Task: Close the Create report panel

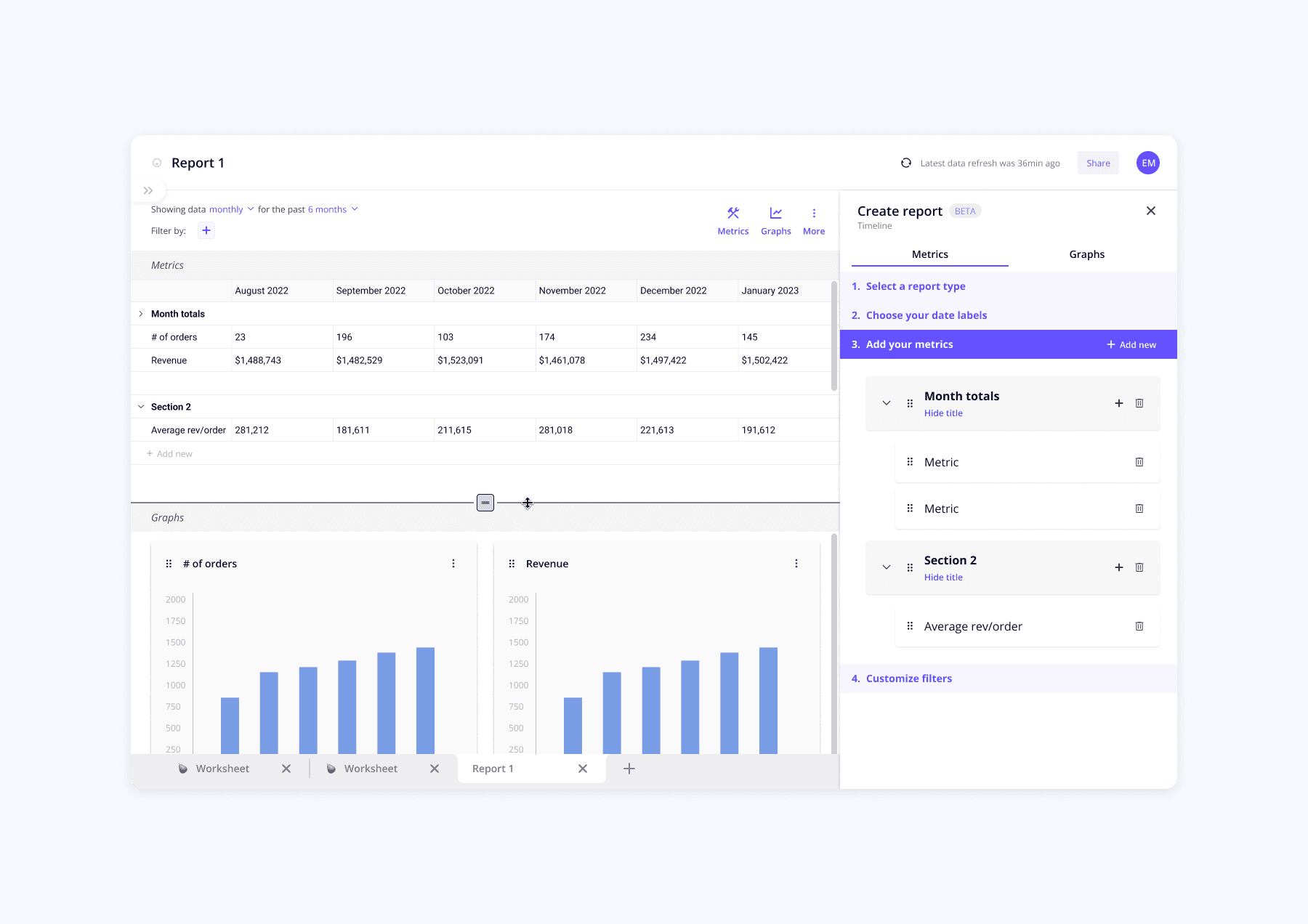Action: (1151, 211)
